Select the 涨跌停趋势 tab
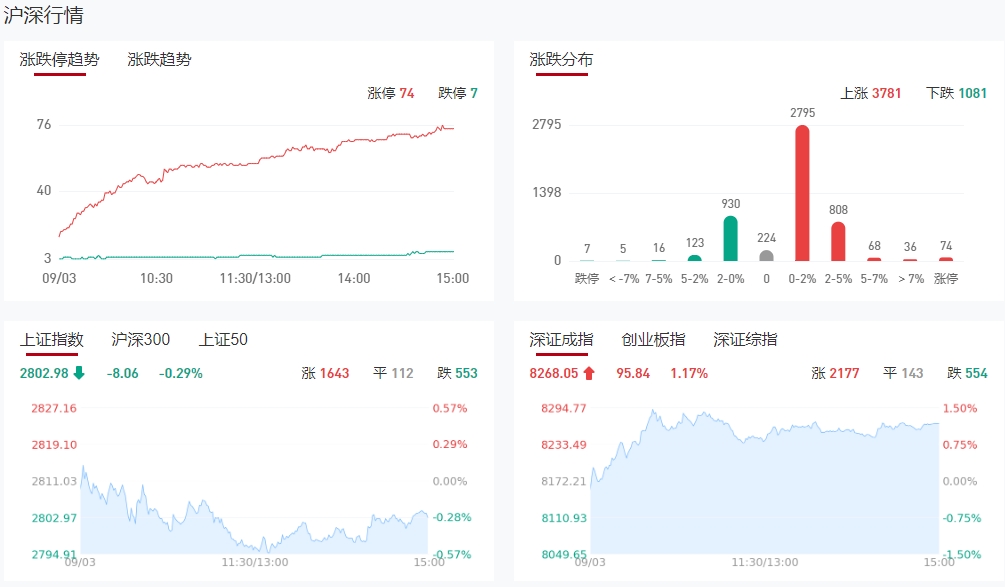 coord(59,59)
